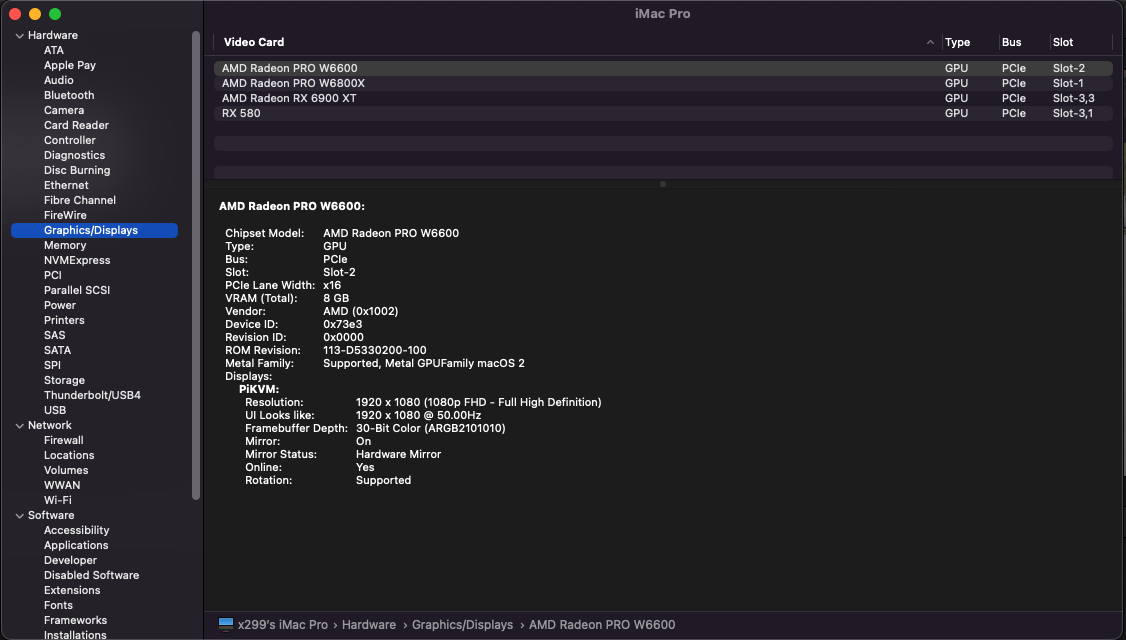Screen dimensions: 1126x640
Task: Click the sidebar vertical scrollbar
Action: coord(196,265)
